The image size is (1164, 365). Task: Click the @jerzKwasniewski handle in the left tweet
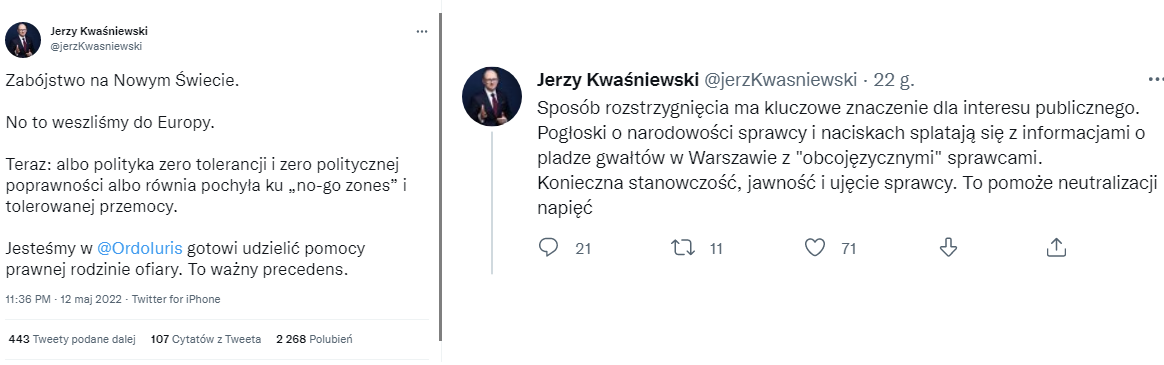(96, 46)
